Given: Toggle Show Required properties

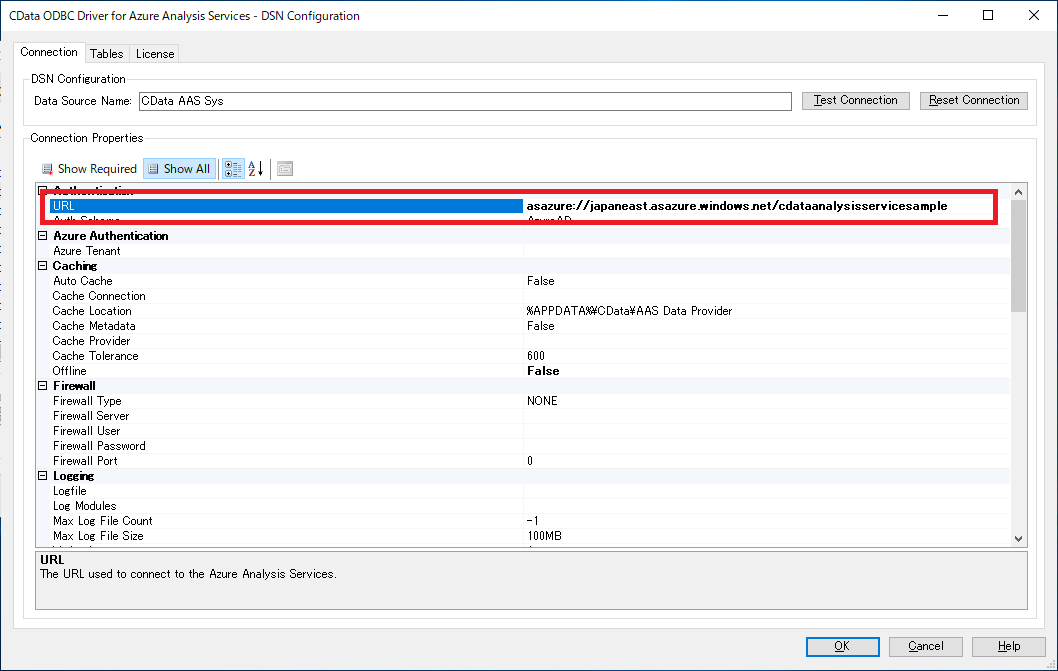Looking at the screenshot, I should point(89,169).
